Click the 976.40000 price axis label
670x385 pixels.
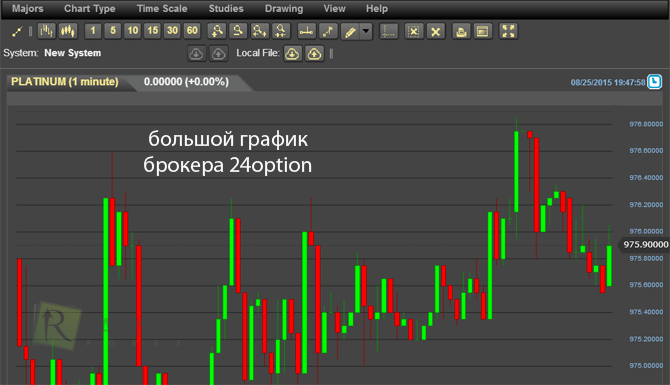(646, 177)
